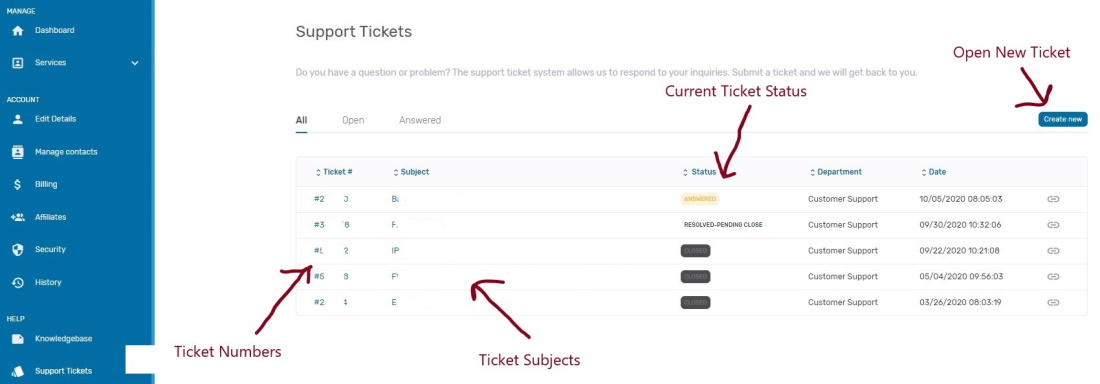Click link icon for the 03/26/2020 ticket

tap(1053, 303)
